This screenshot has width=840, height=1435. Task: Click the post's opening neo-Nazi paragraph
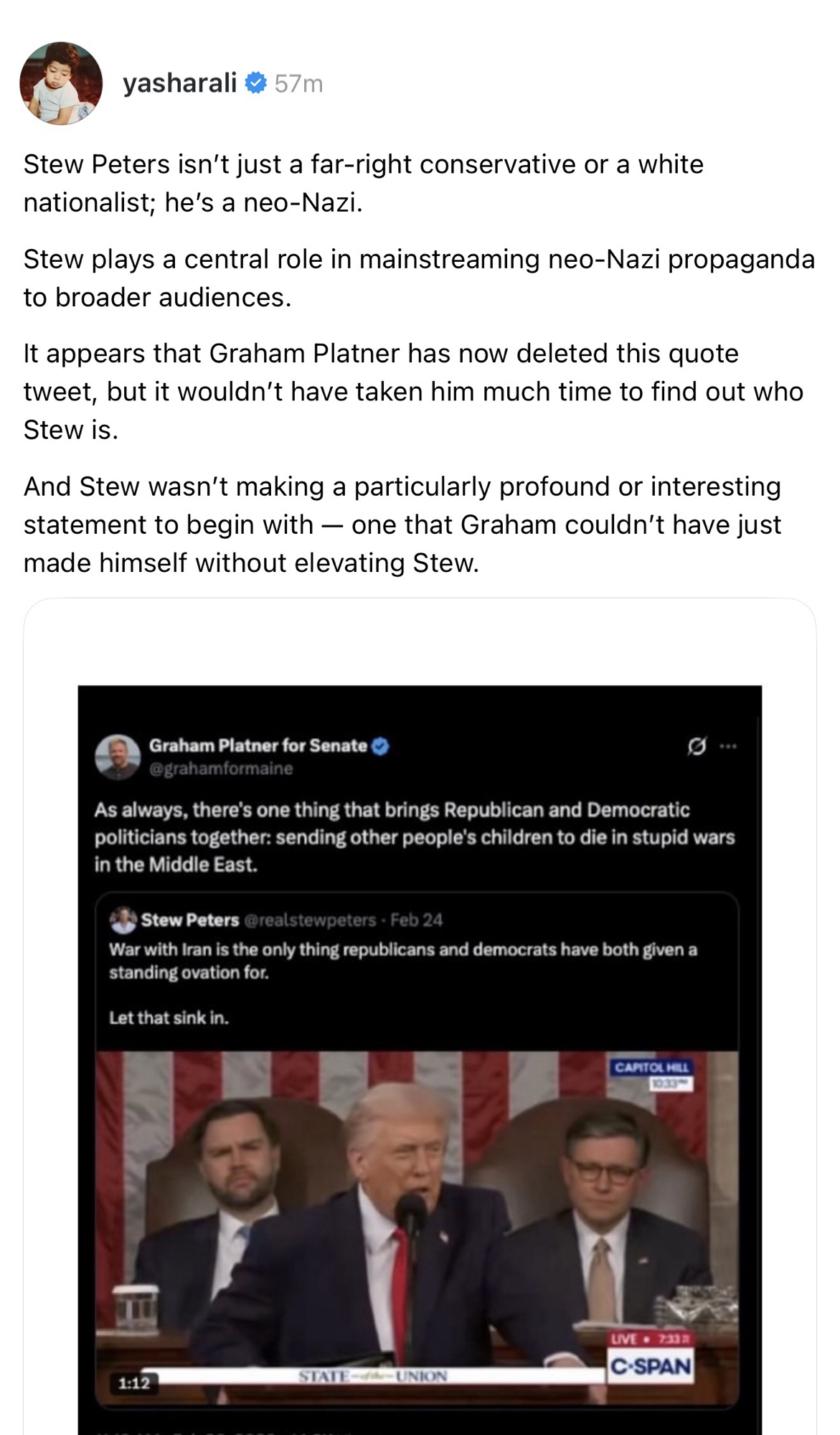click(x=363, y=184)
